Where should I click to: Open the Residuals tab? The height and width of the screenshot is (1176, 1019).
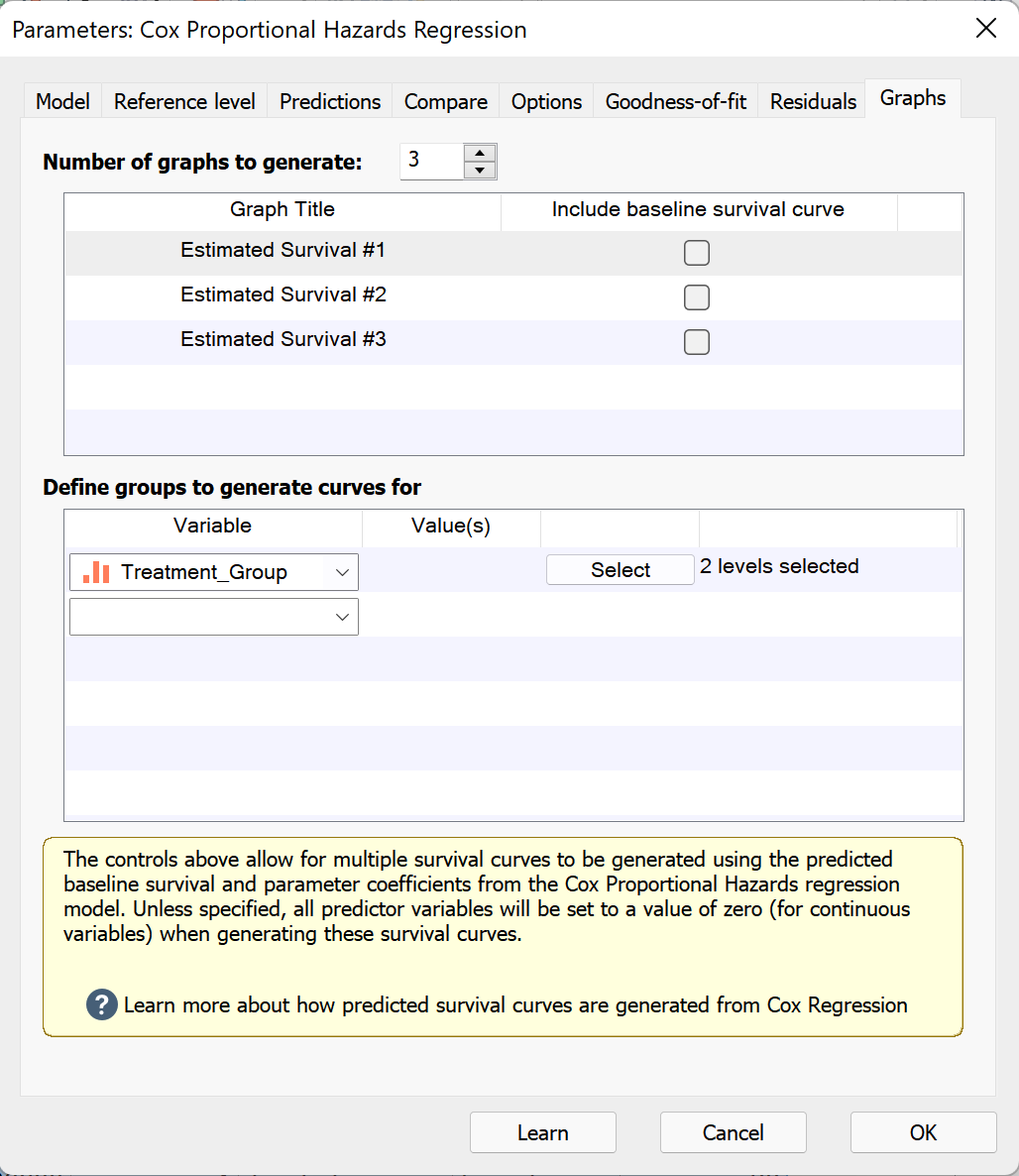811,101
